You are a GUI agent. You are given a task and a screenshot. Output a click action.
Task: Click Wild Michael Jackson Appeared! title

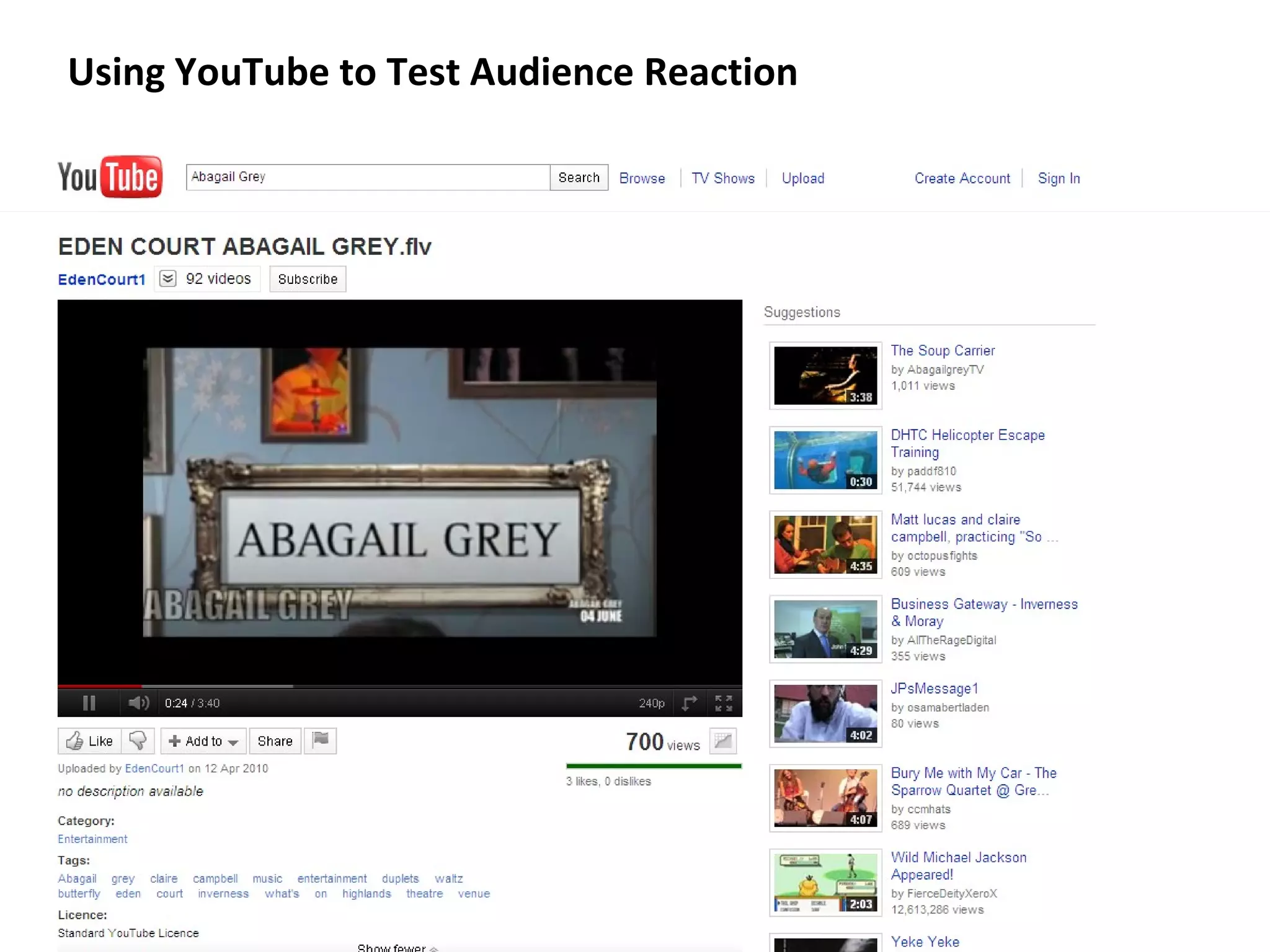point(959,866)
